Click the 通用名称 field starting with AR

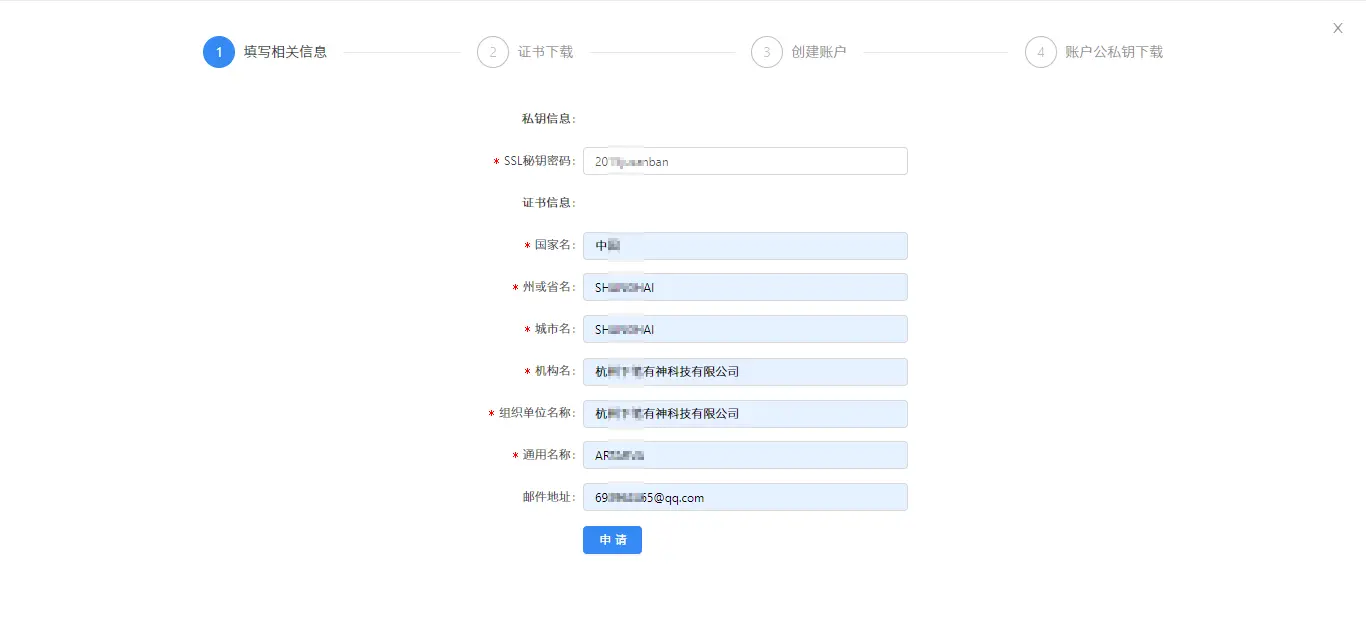point(745,455)
